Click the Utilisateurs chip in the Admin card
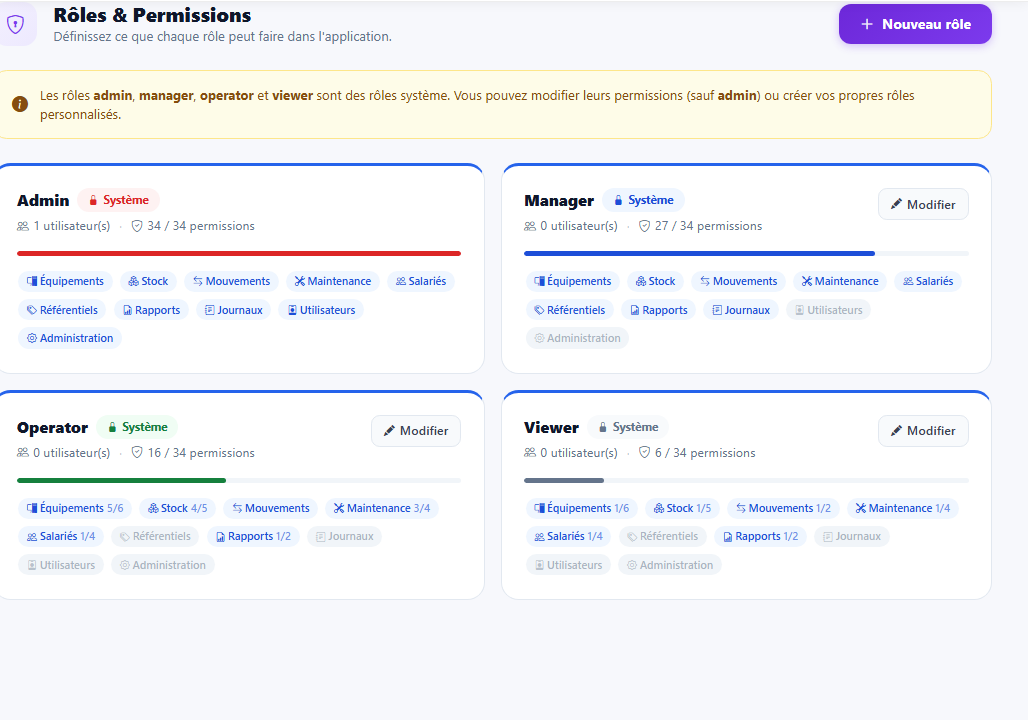Viewport: 1028px width, 720px height. (x=321, y=310)
